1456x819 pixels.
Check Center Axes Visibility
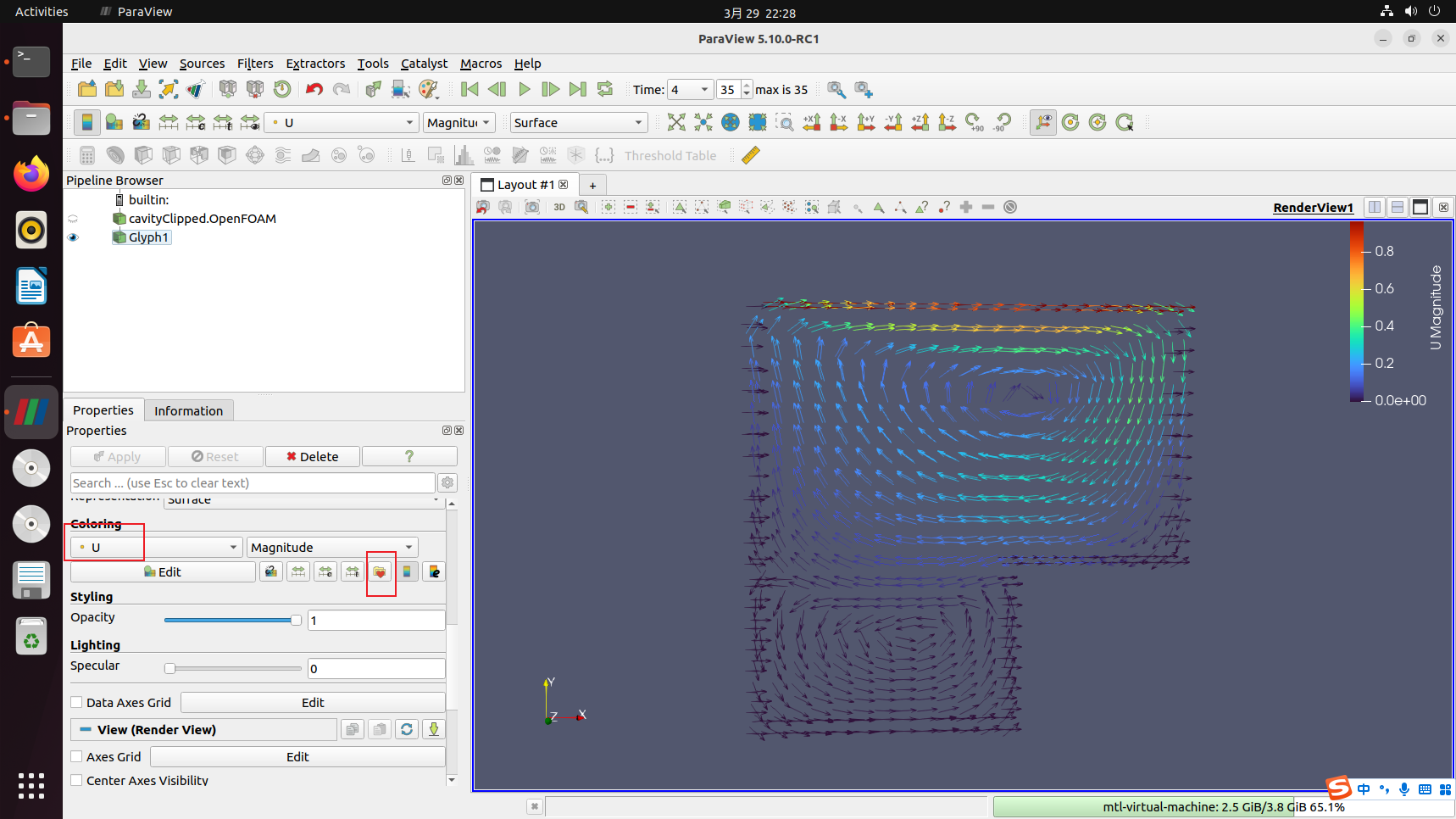coord(76,780)
